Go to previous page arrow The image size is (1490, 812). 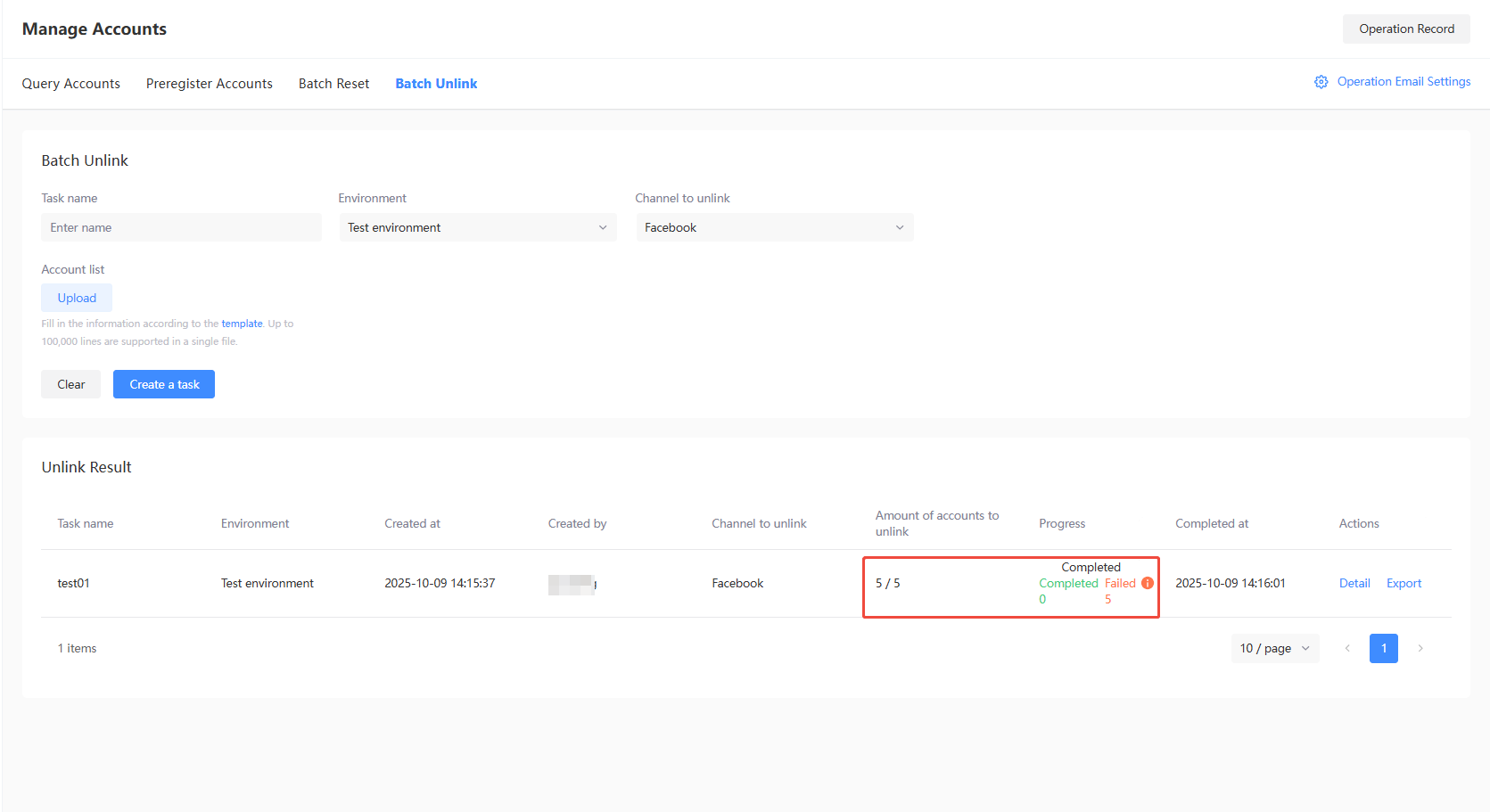(1347, 648)
